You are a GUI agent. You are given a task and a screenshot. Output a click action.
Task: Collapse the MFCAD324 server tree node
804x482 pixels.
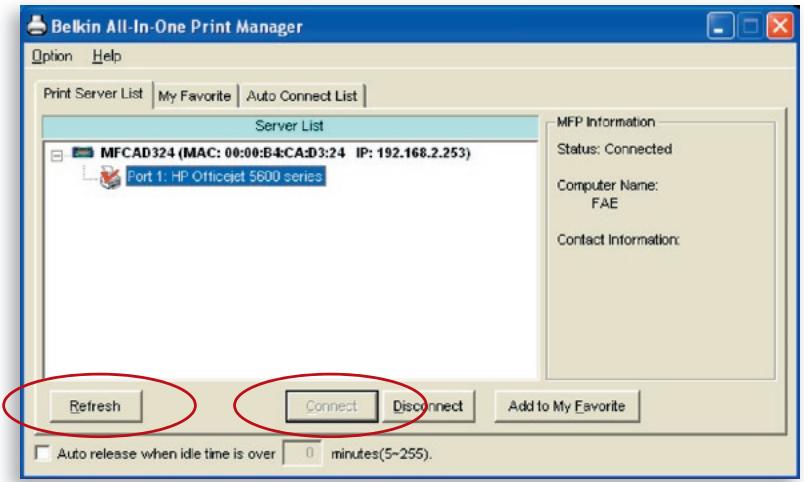(57, 155)
